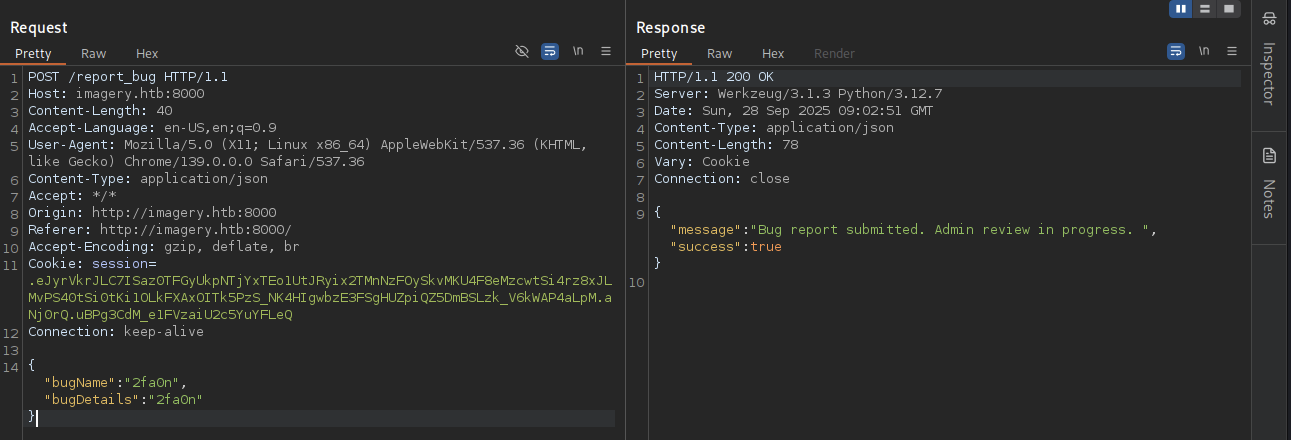The width and height of the screenshot is (1291, 440).
Task: Click the bugDetails value in request body
Action: (x=175, y=399)
